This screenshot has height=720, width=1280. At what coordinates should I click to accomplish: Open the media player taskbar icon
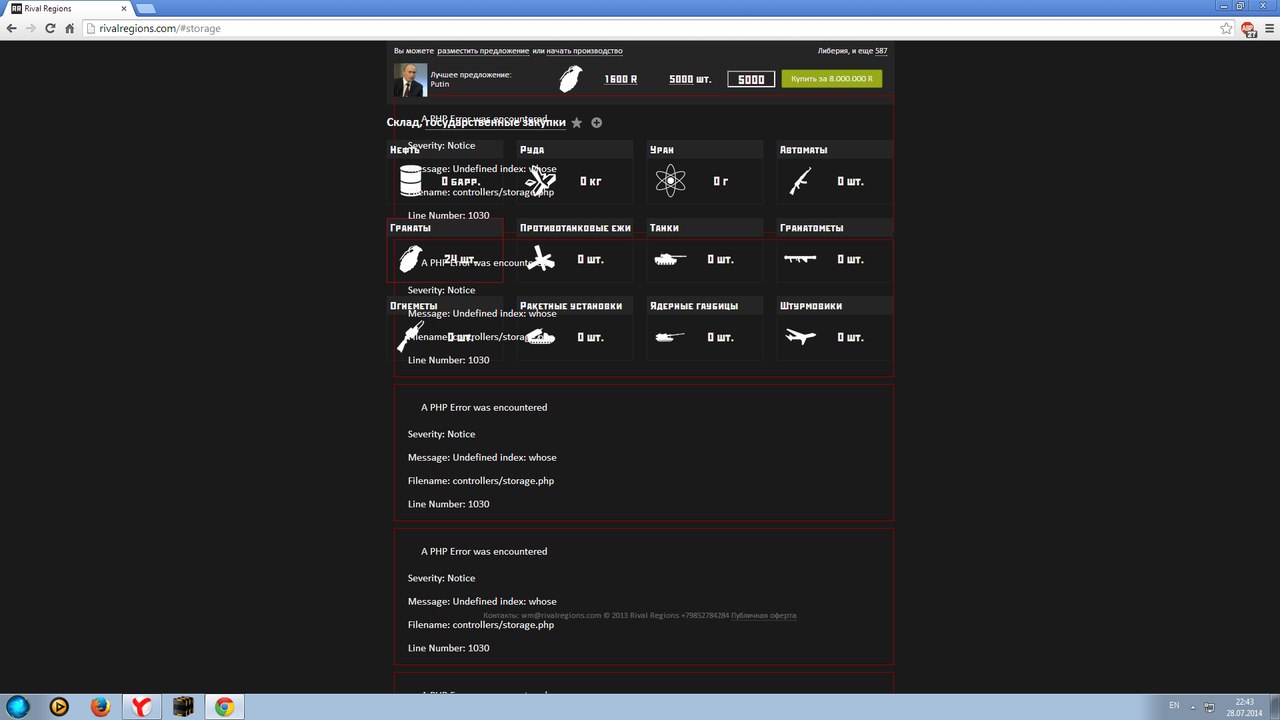(x=59, y=707)
